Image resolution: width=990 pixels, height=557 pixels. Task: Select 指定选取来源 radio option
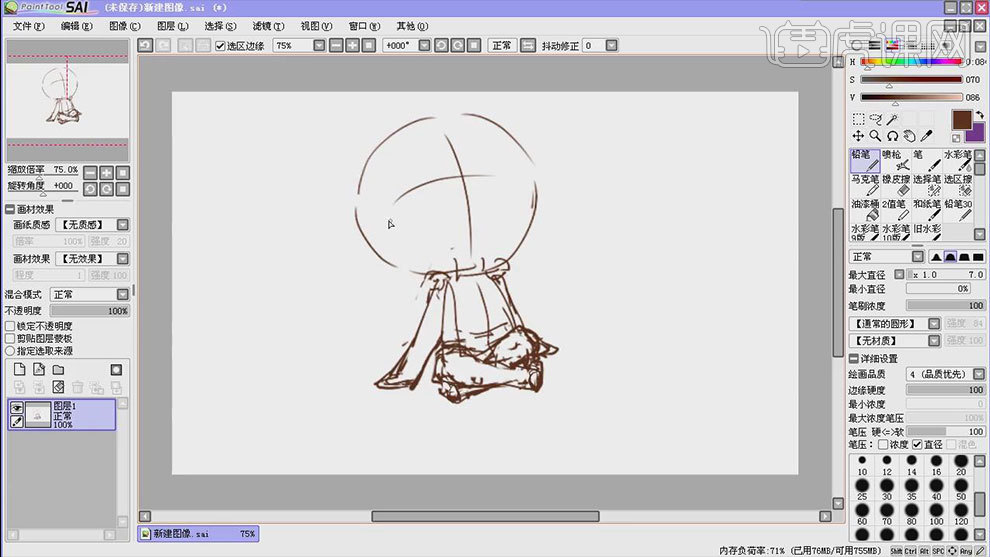[10, 350]
